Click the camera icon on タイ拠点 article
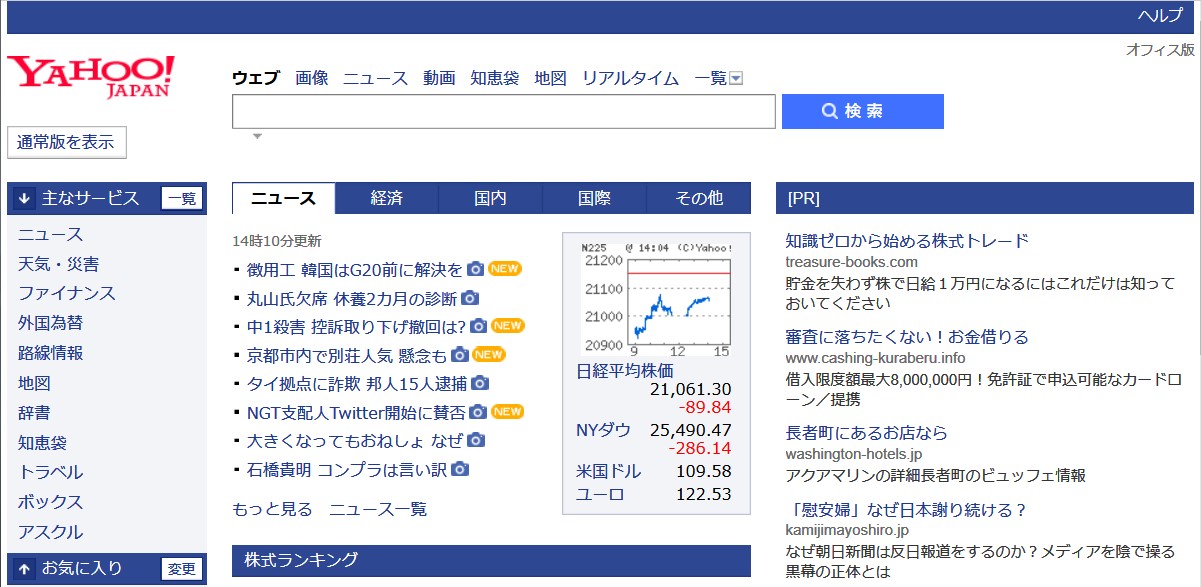 click(x=482, y=382)
